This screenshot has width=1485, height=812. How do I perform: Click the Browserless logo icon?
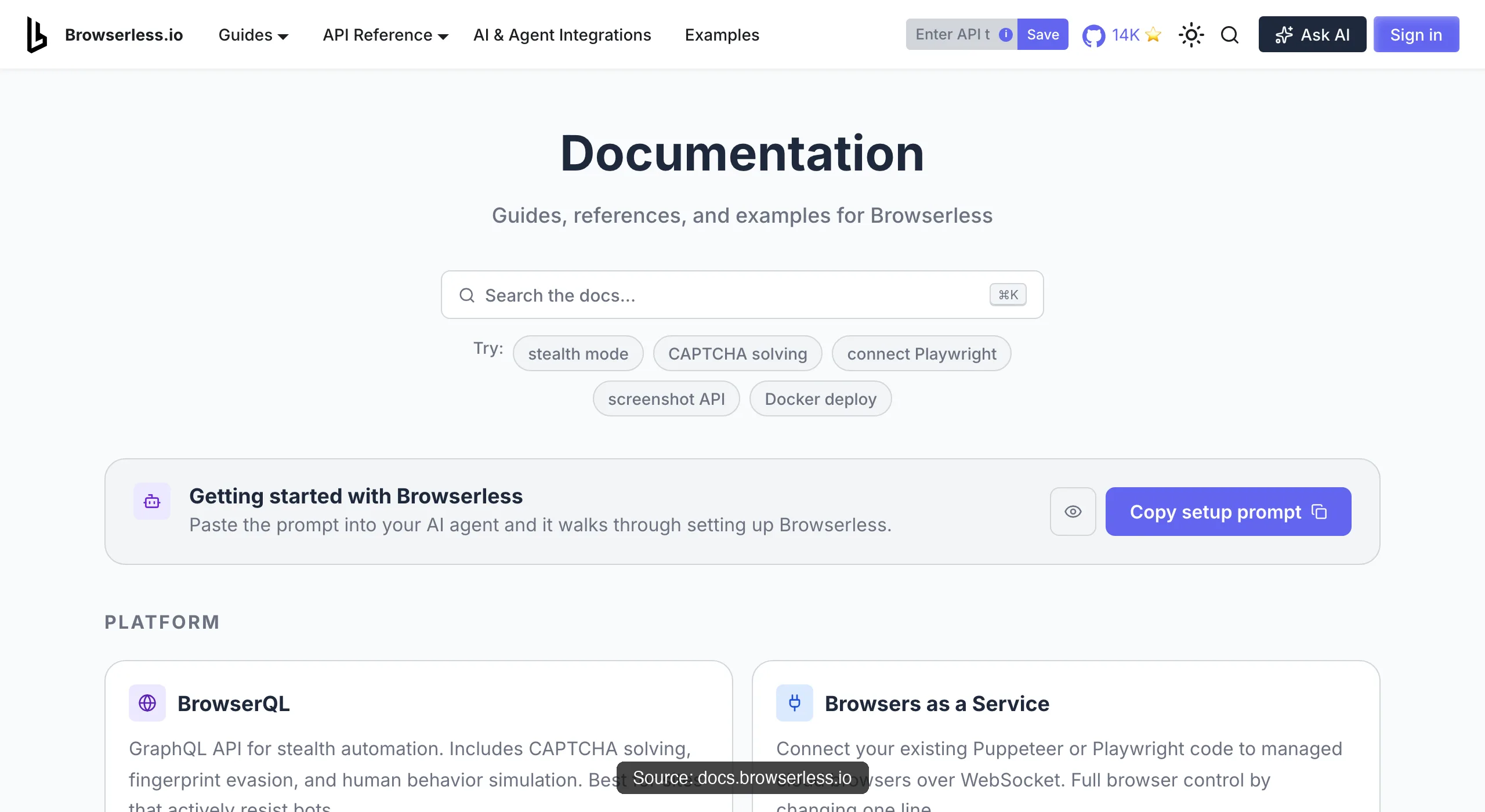click(x=37, y=35)
